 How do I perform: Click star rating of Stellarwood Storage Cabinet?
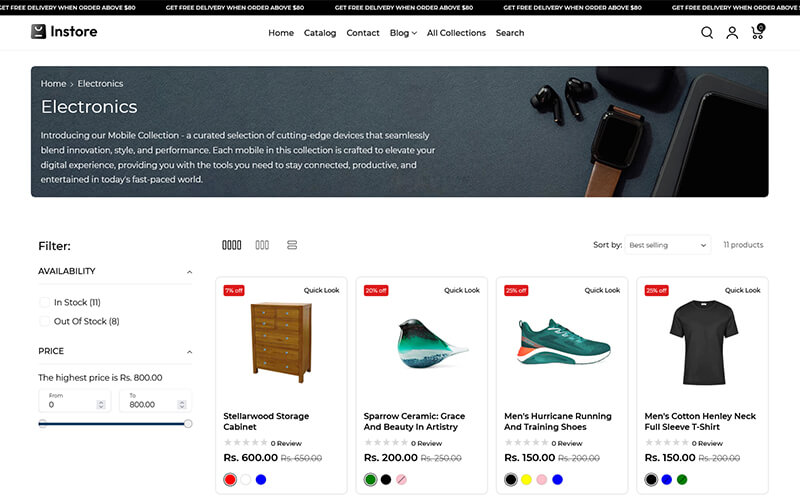pyautogui.click(x=245, y=442)
